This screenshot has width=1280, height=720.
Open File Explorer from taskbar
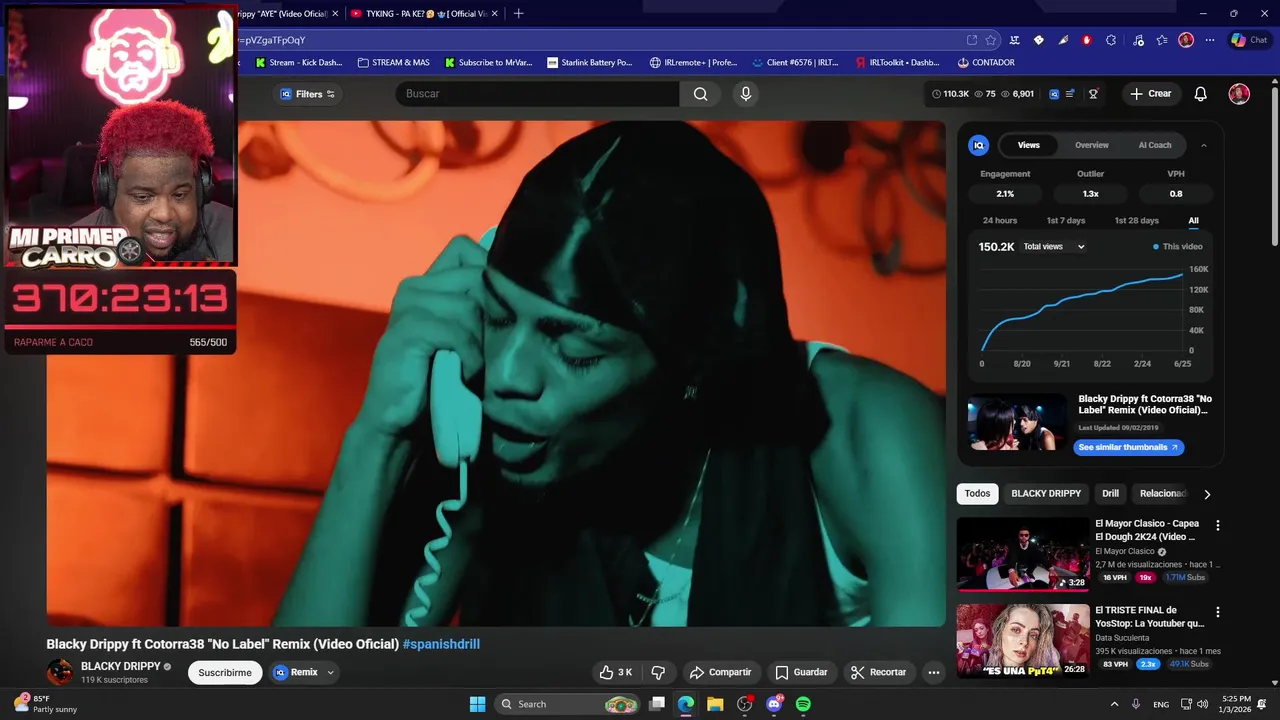[x=715, y=704]
